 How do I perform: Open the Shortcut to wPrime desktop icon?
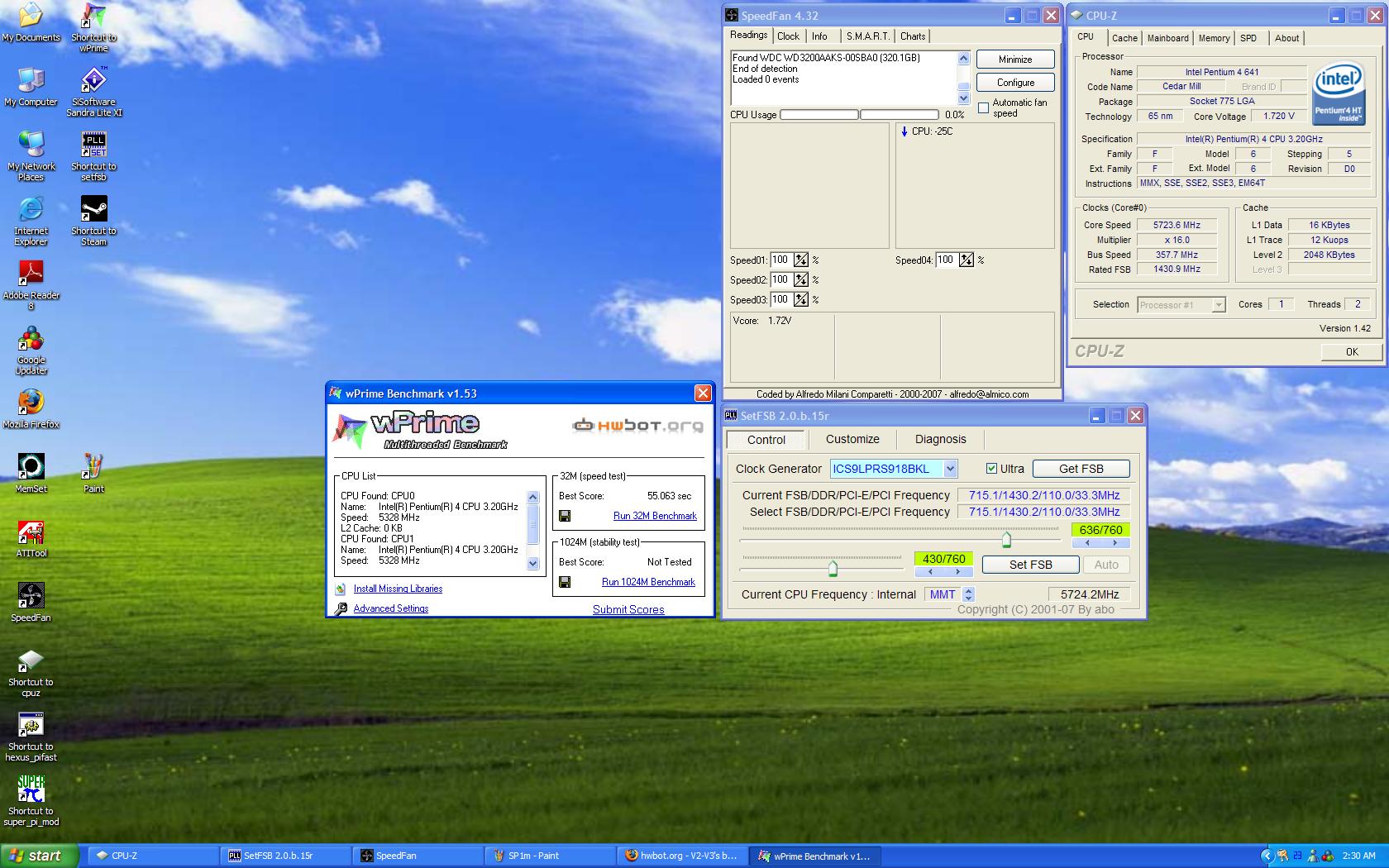(93, 27)
